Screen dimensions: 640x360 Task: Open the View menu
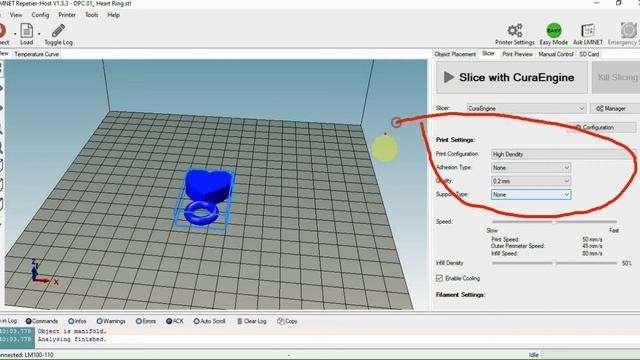coord(16,15)
